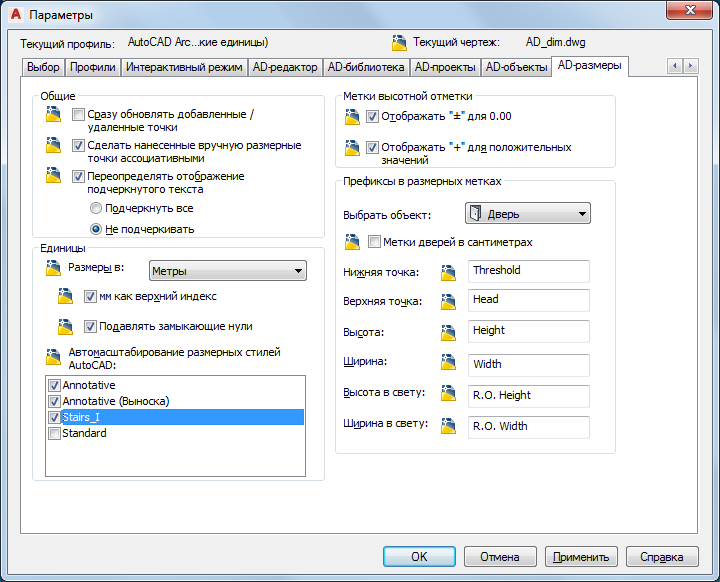
Task: Click 'R.O. Height' input field
Action: coord(529,396)
